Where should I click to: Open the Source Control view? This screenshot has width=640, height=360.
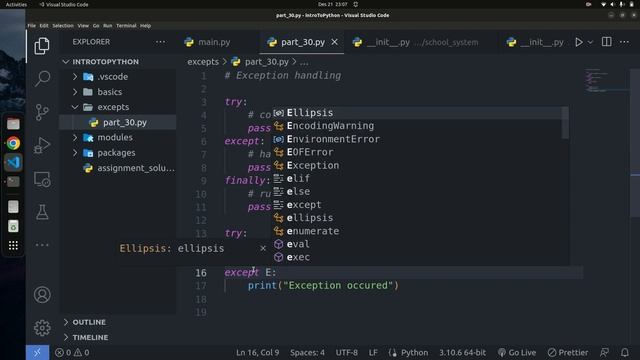tap(42, 112)
